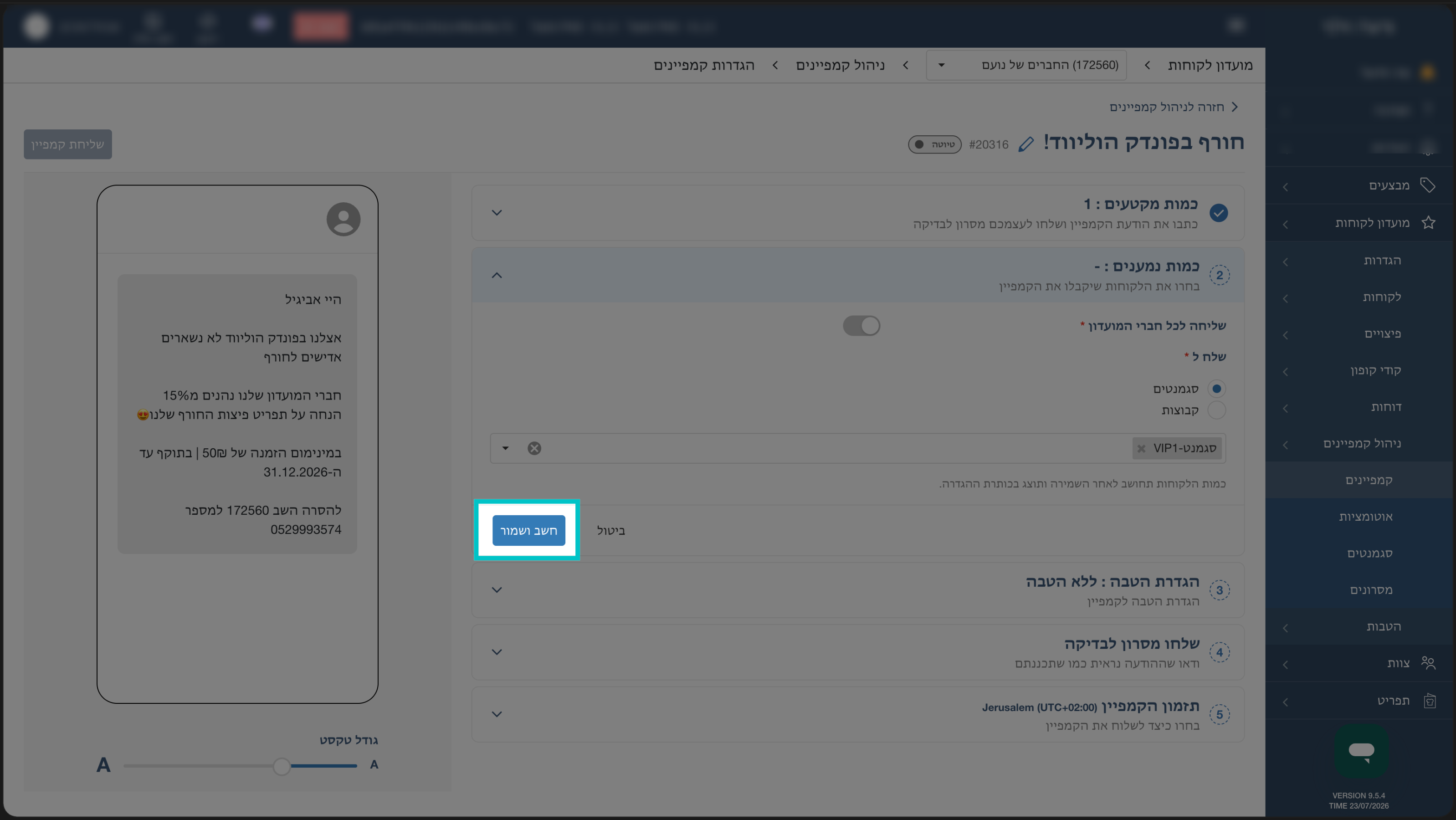Expand the שלחו מסרון לבדיקה section chevron

497,651
